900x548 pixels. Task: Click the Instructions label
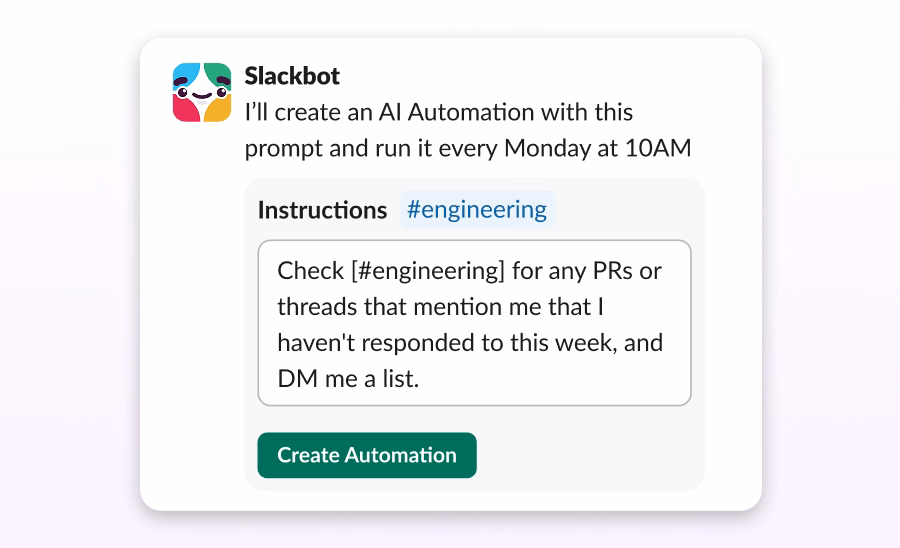pos(322,210)
